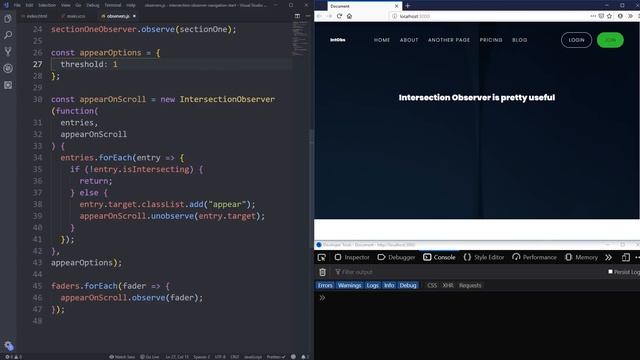640x360 pixels.
Task: Click the LOGIN button on the webpage
Action: point(576,40)
